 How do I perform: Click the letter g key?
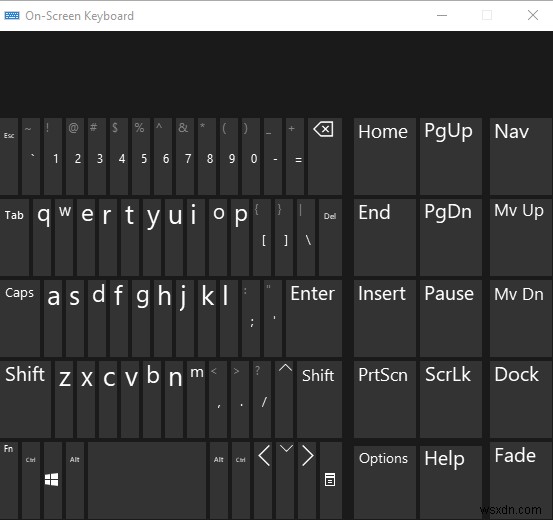point(141,318)
